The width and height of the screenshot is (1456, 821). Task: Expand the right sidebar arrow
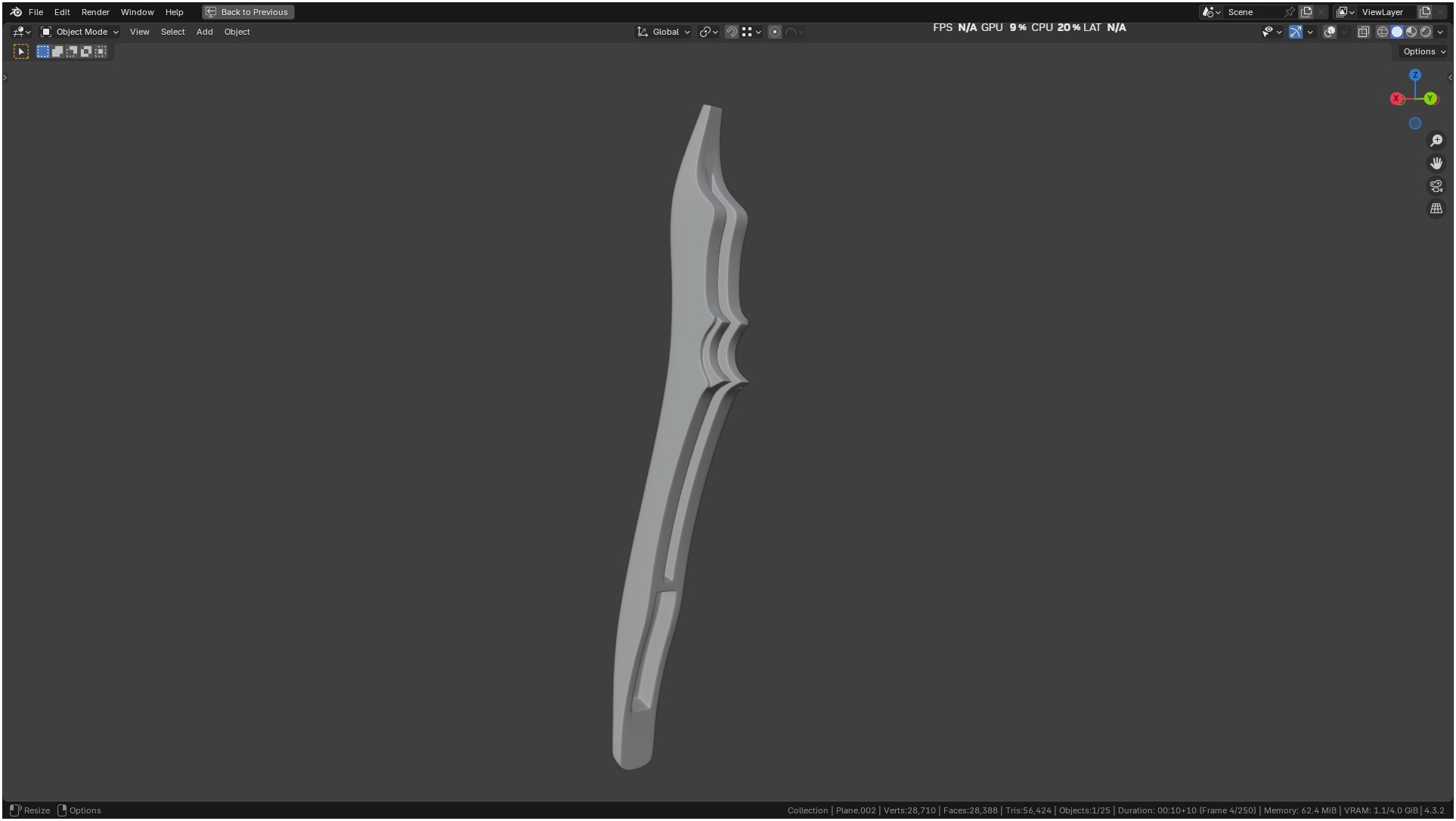1449,77
